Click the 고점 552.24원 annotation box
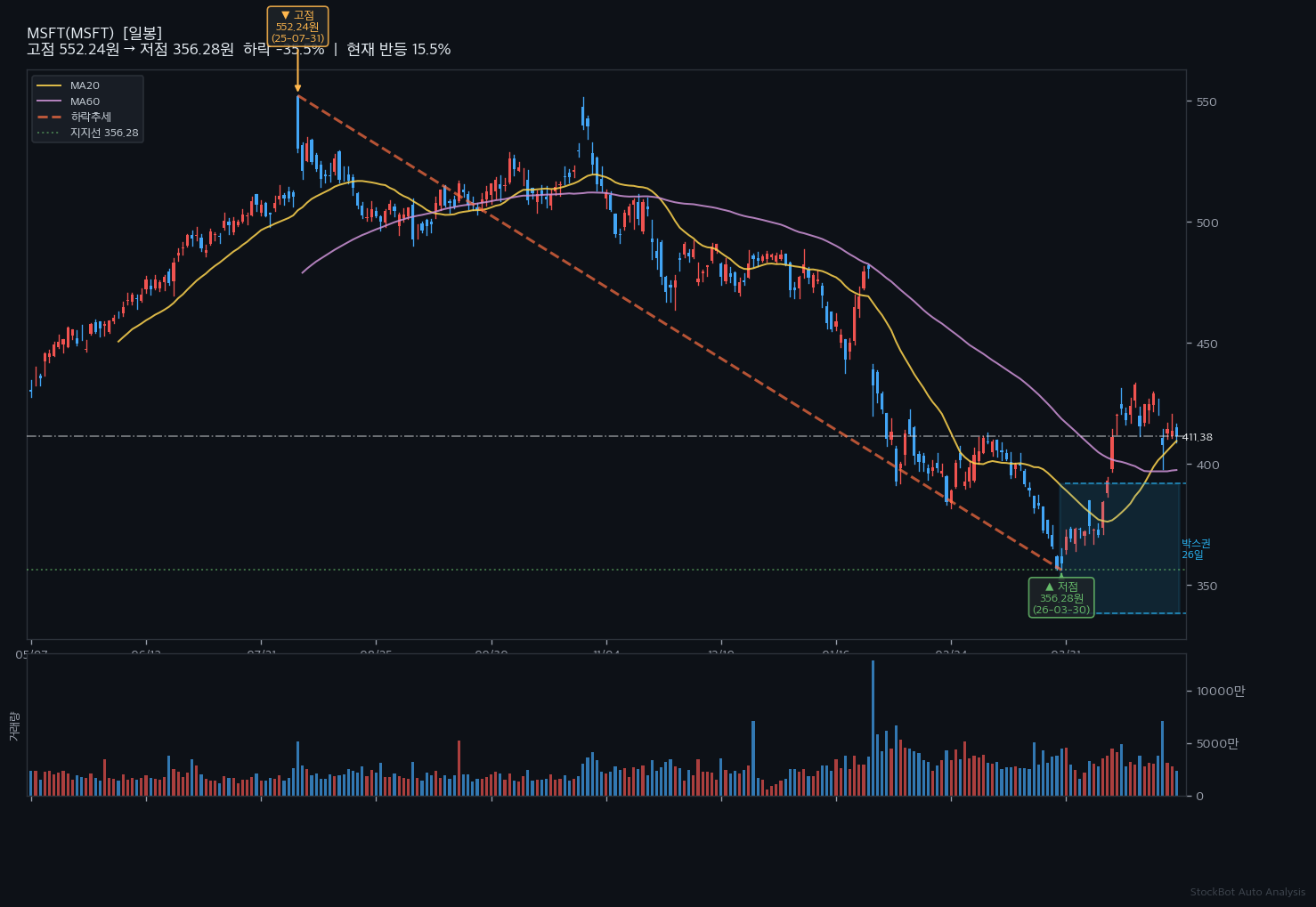Viewport: 1316px width, 907px height. coord(297,27)
